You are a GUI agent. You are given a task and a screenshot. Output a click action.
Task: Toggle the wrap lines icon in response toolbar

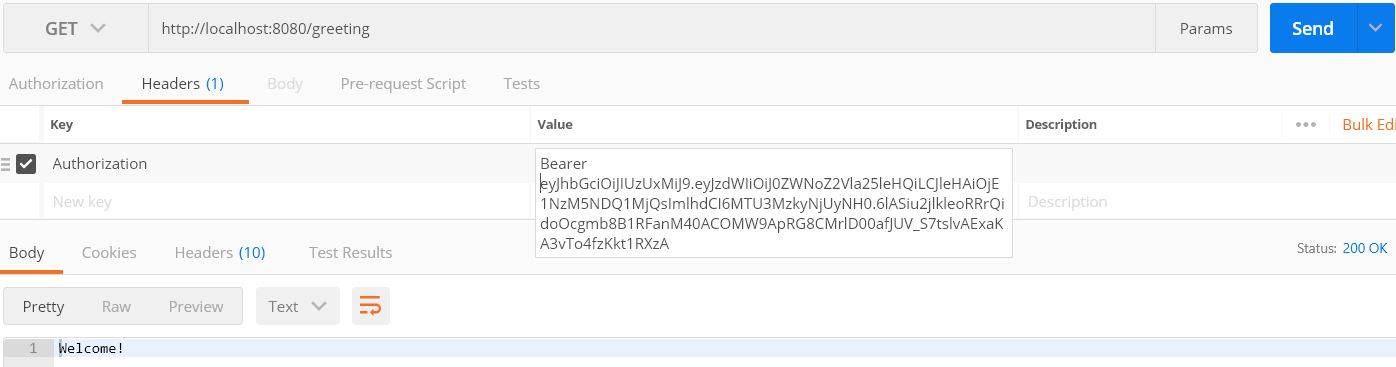(x=370, y=306)
